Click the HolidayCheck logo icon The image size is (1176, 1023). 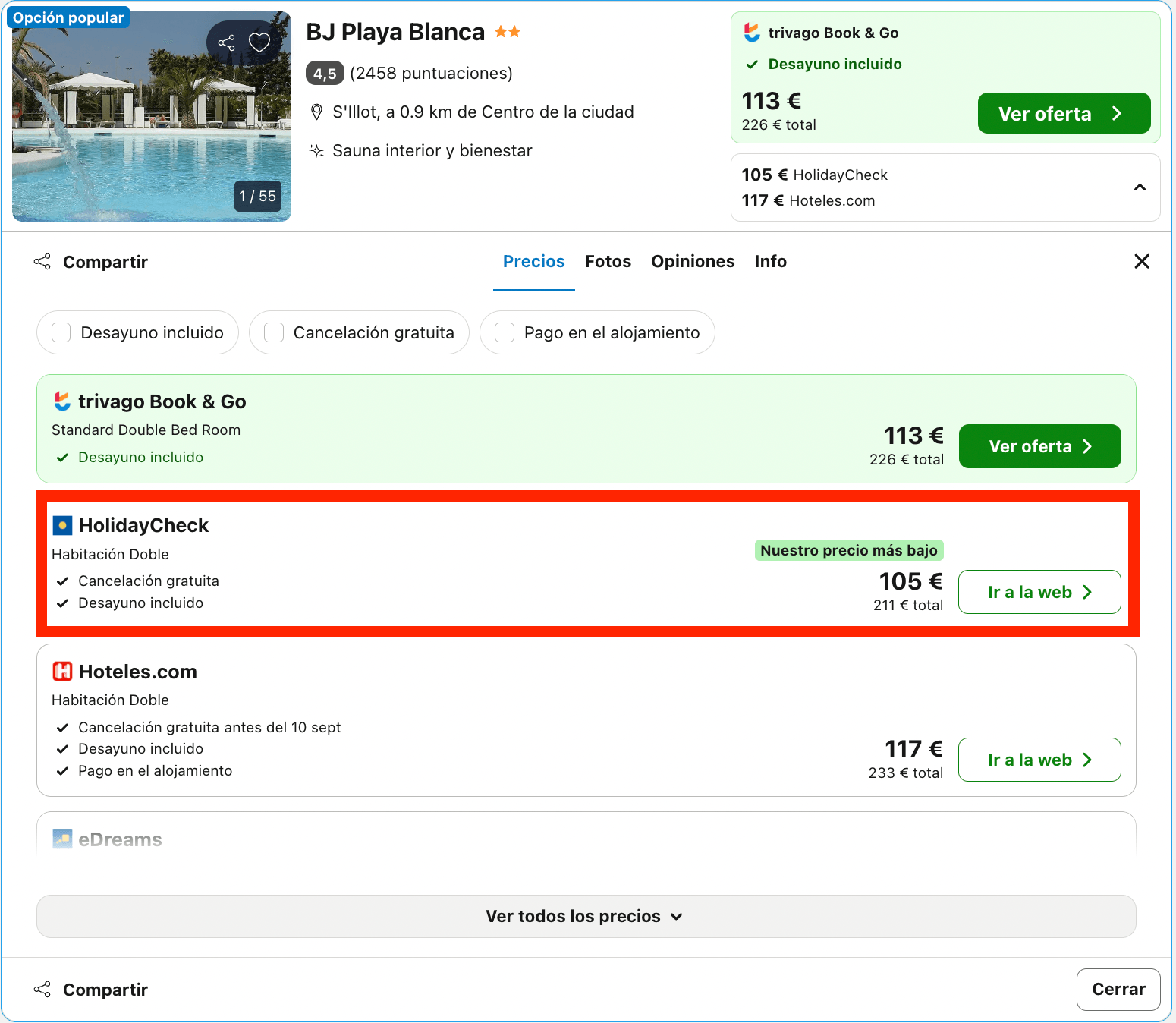pos(62,525)
